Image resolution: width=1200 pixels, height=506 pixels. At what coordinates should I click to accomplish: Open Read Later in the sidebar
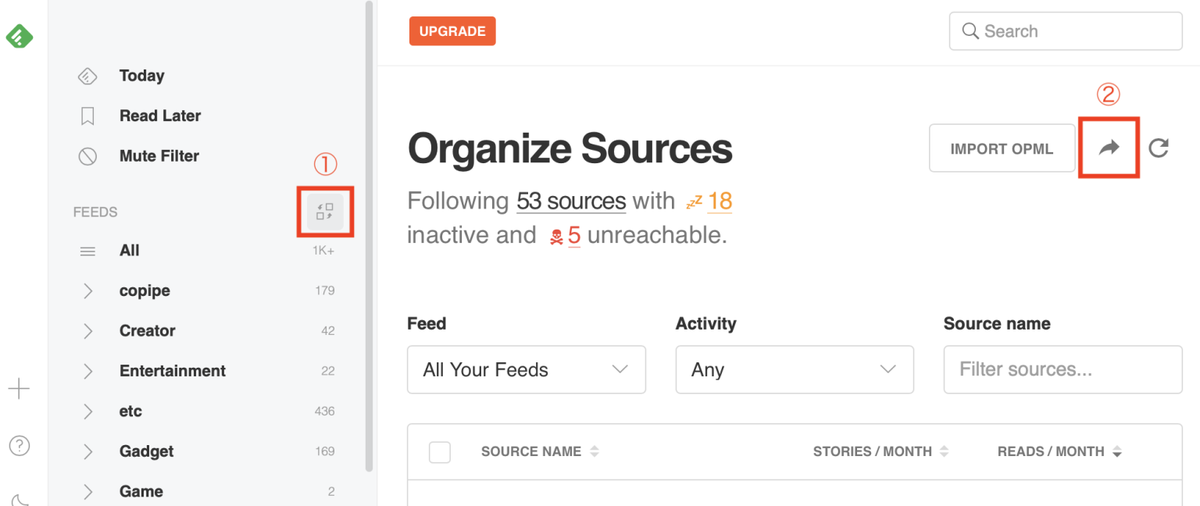coord(159,116)
